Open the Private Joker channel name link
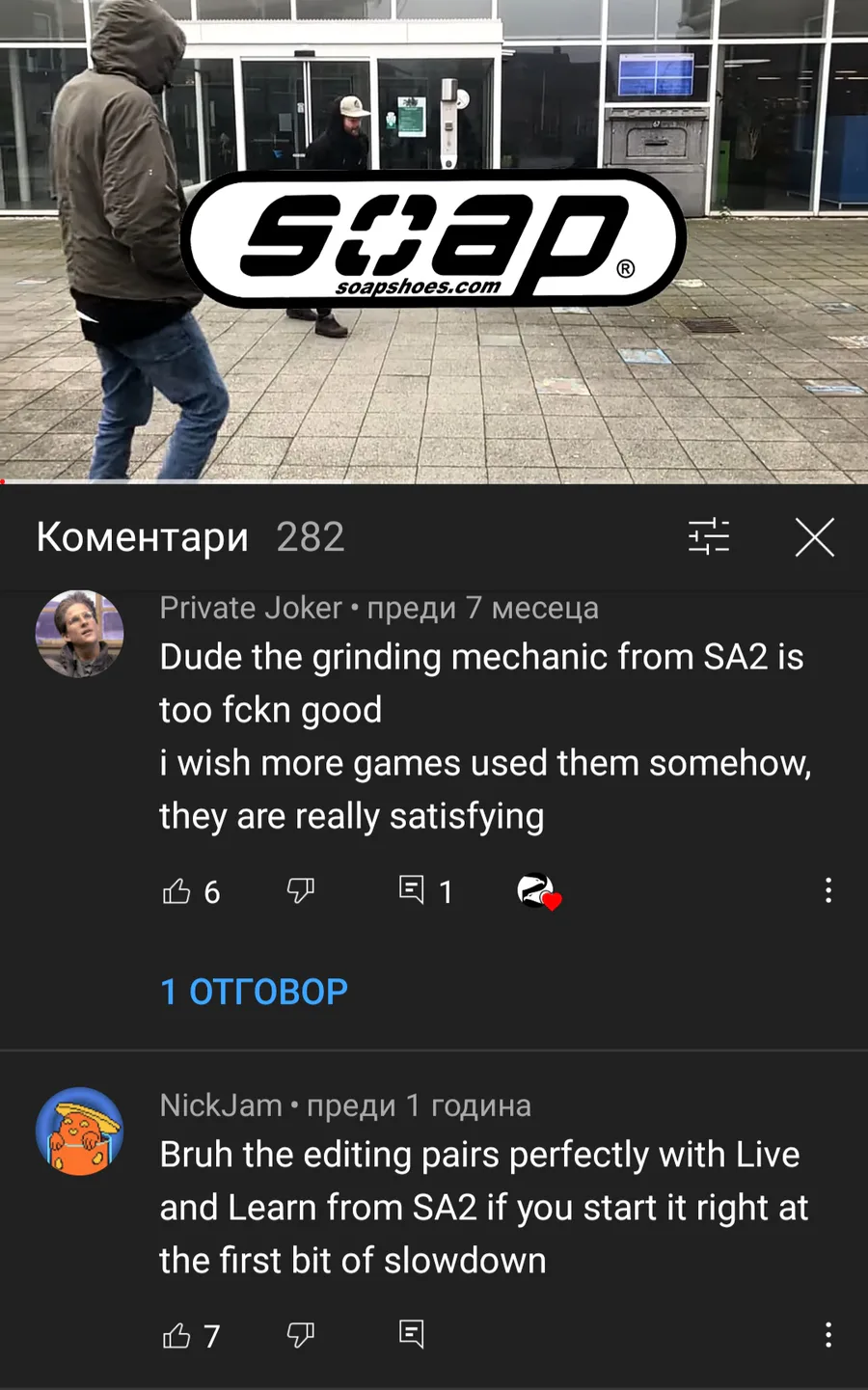This screenshot has height=1390, width=868. [251, 608]
